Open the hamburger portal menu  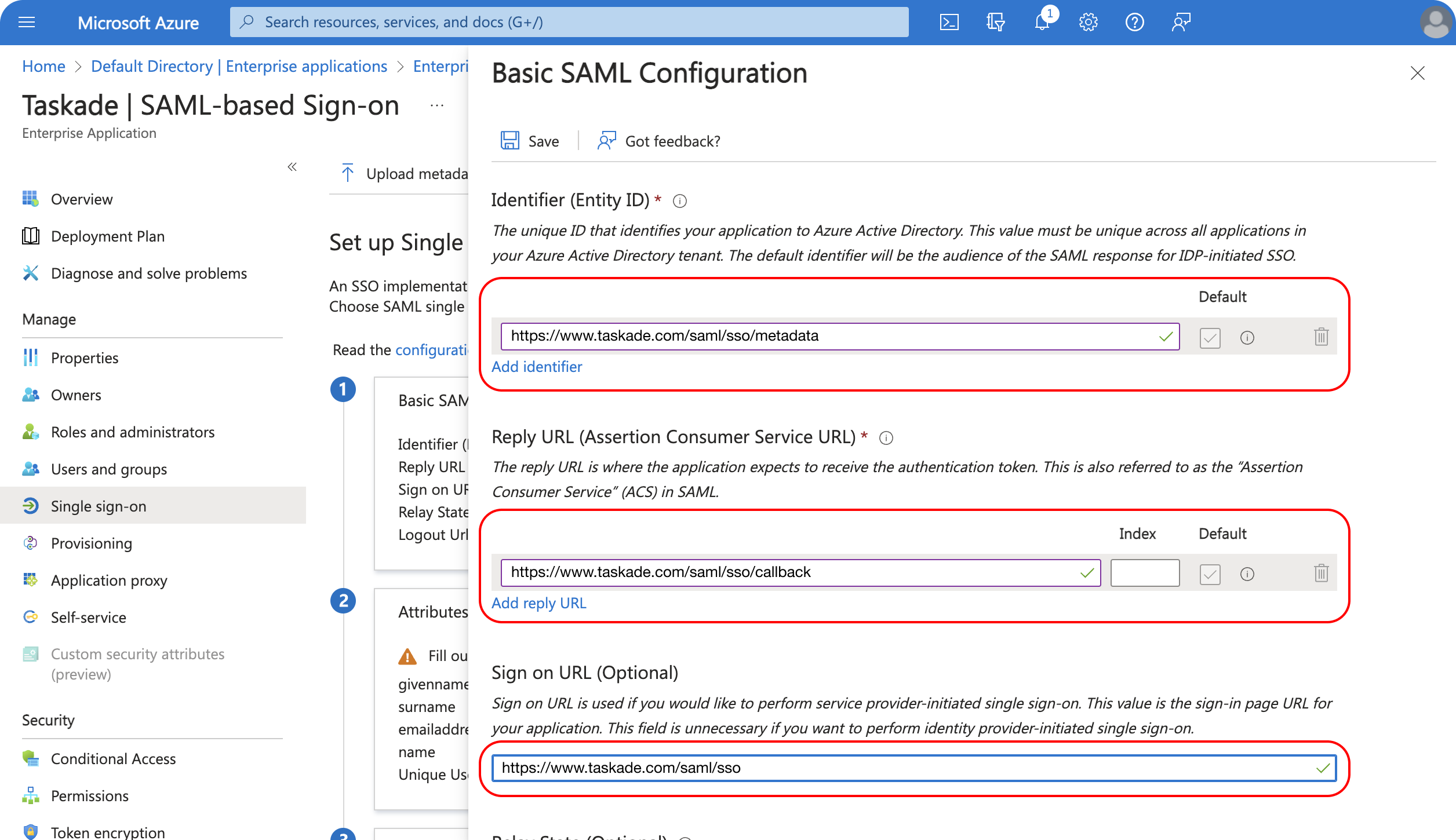click(x=27, y=23)
